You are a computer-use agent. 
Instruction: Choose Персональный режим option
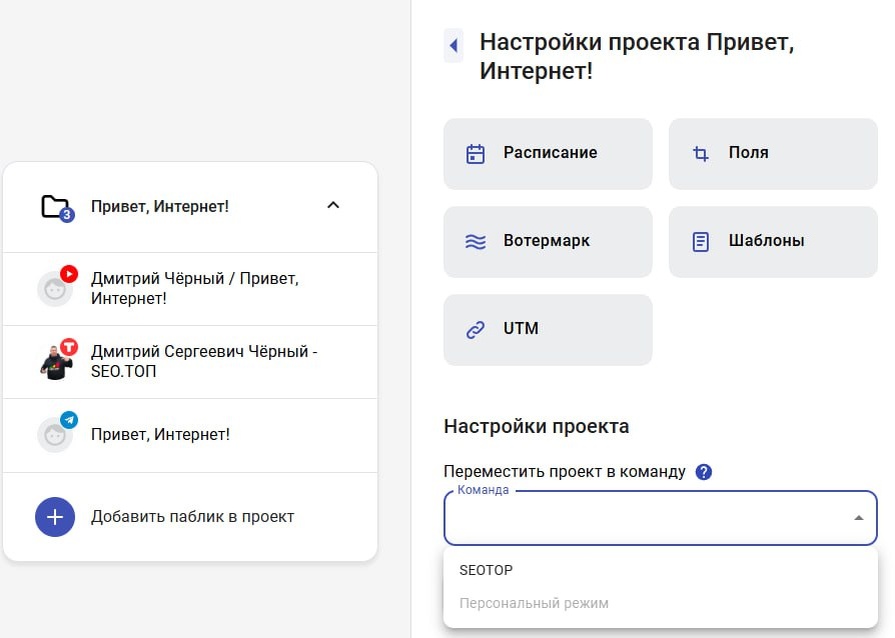click(534, 603)
